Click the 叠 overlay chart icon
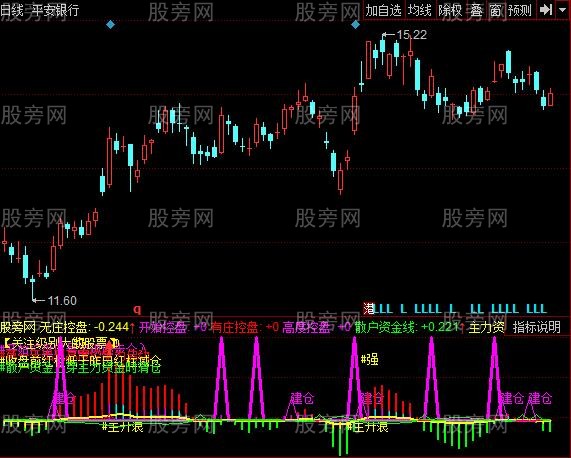Image resolution: width=571 pixels, height=458 pixels. coord(476,10)
